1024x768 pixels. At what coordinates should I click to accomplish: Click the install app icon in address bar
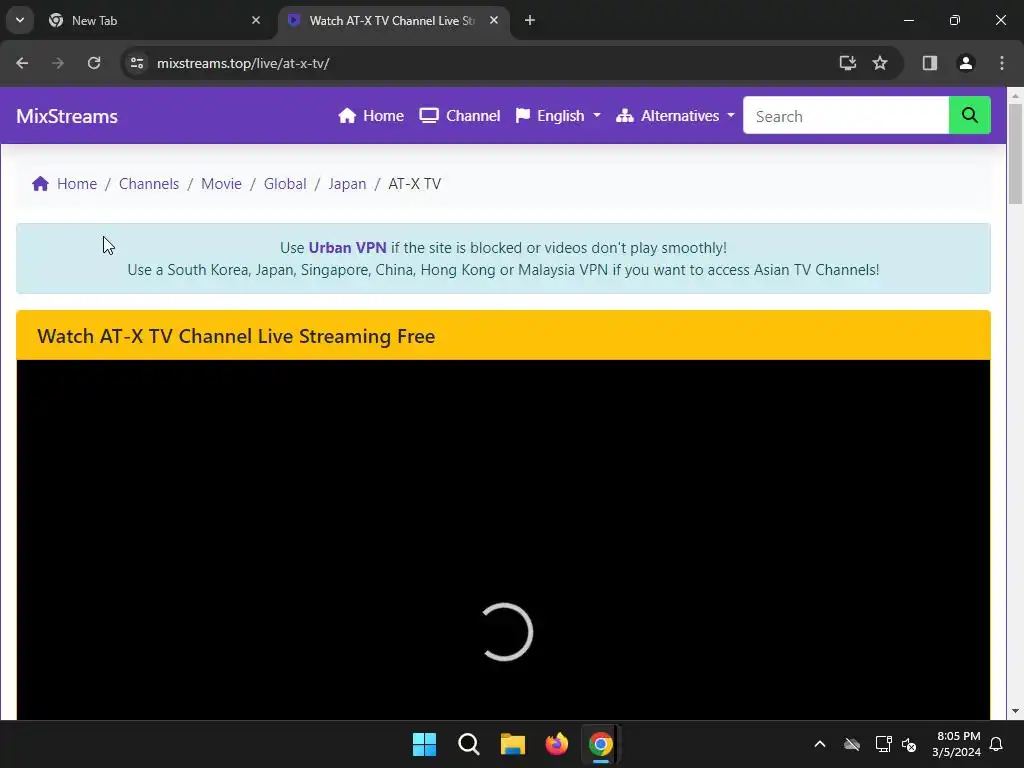[x=847, y=63]
